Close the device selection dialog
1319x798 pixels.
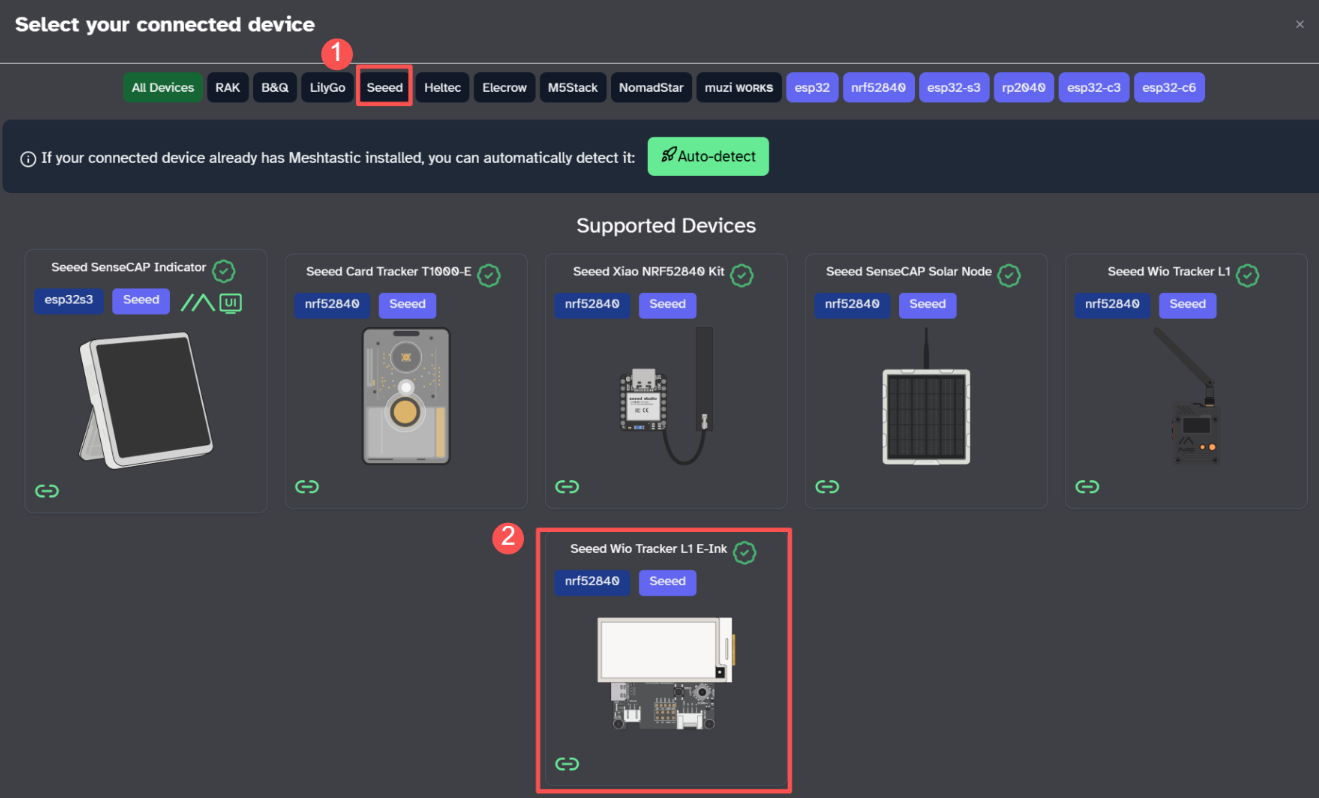(x=1299, y=25)
